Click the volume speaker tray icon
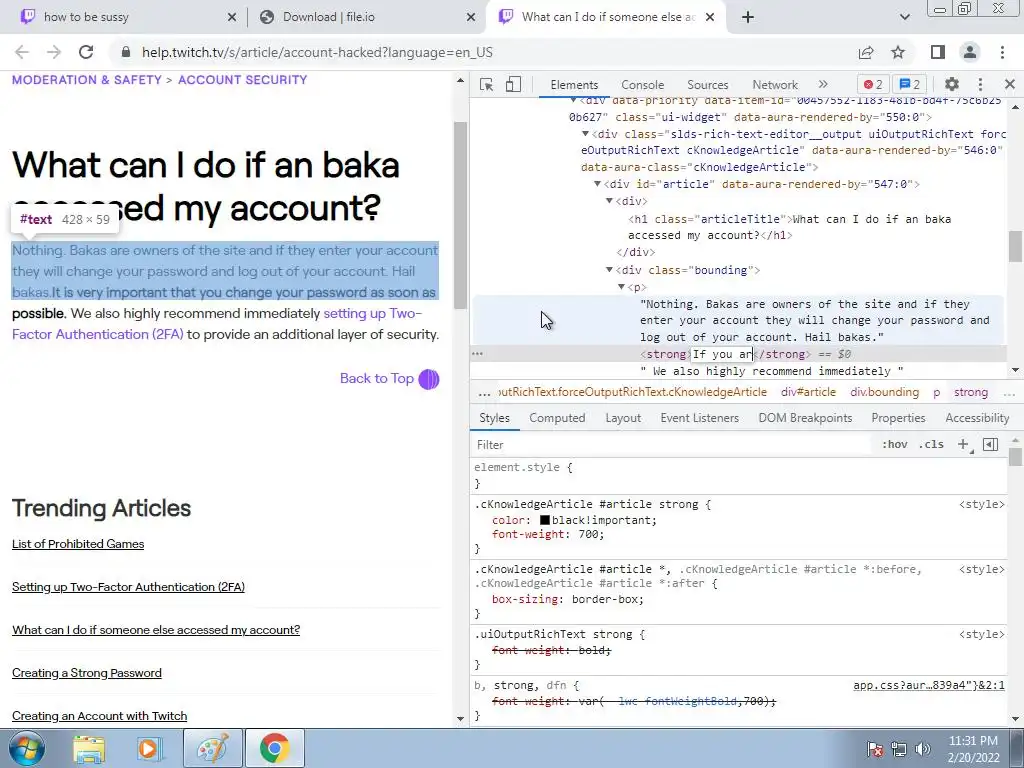1024x768 pixels. pyautogui.click(x=923, y=749)
